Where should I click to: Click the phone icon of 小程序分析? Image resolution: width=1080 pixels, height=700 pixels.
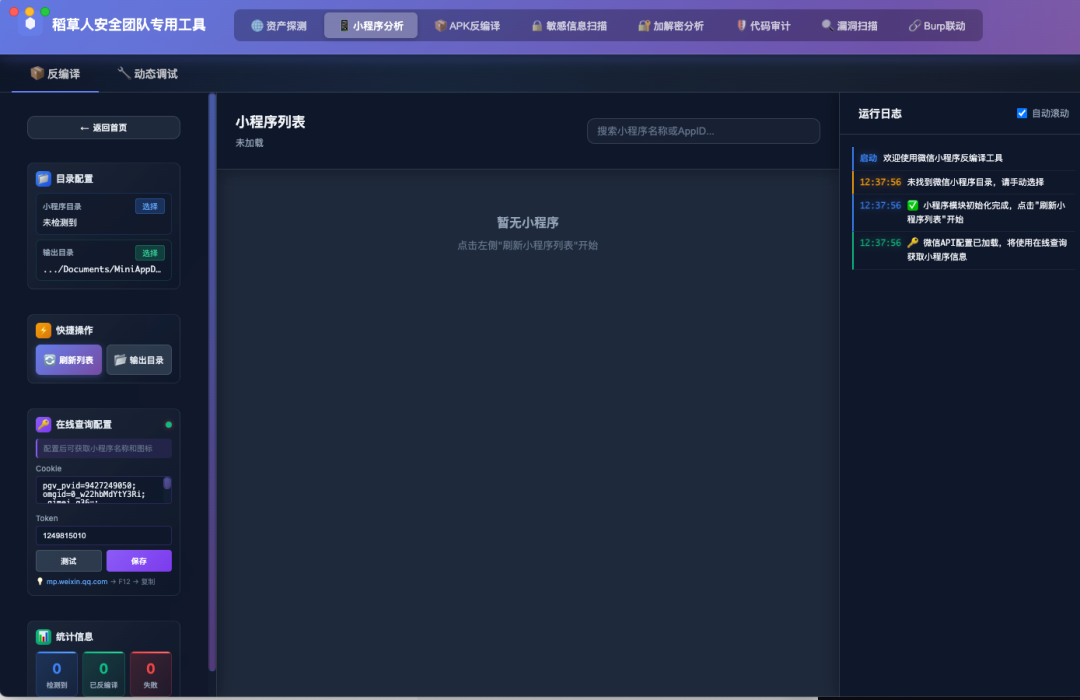click(344, 25)
